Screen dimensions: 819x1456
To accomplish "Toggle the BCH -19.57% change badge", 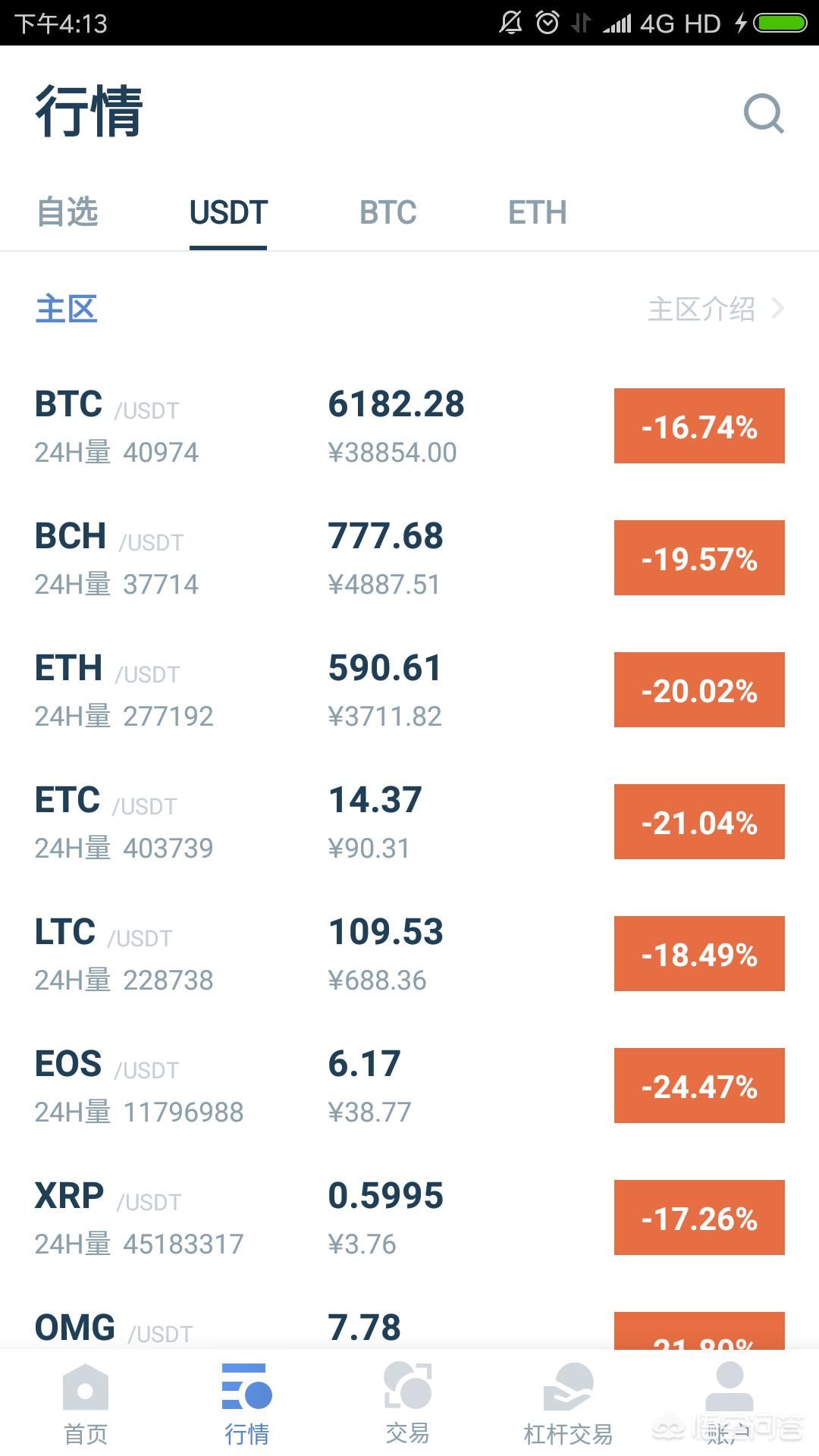I will [x=698, y=558].
